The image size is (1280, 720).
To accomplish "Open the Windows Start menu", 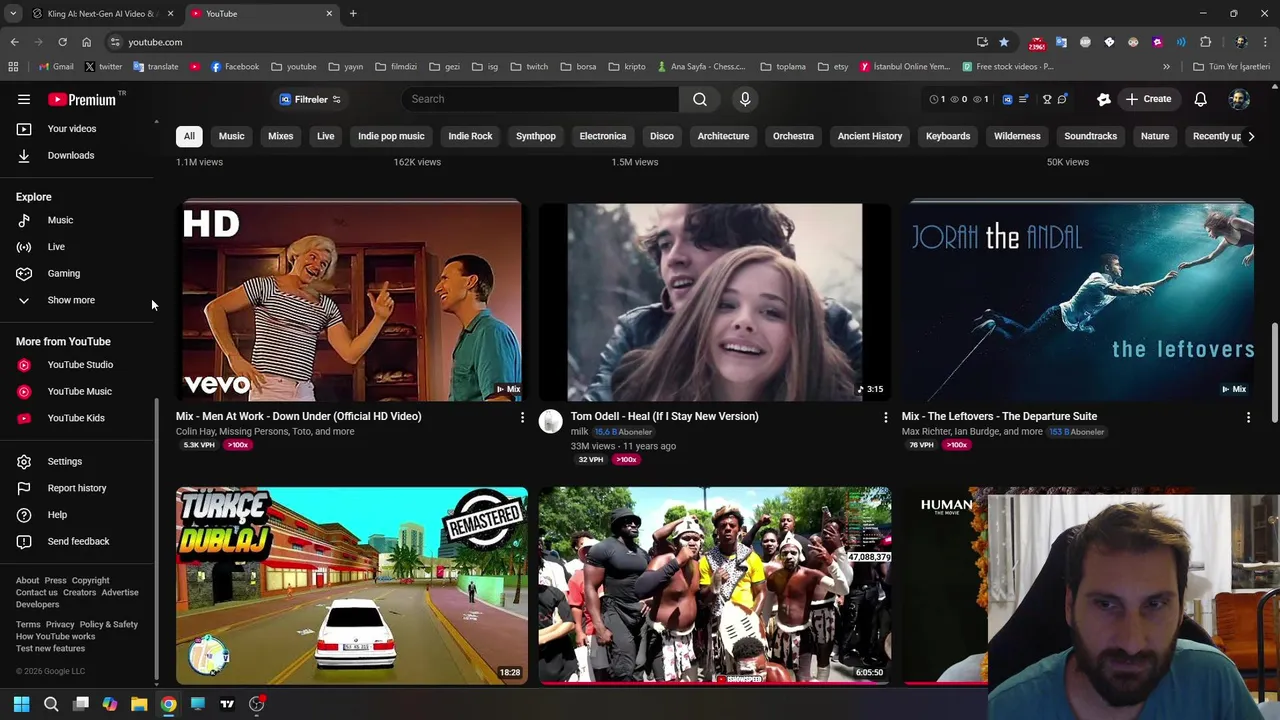I will click(21, 704).
